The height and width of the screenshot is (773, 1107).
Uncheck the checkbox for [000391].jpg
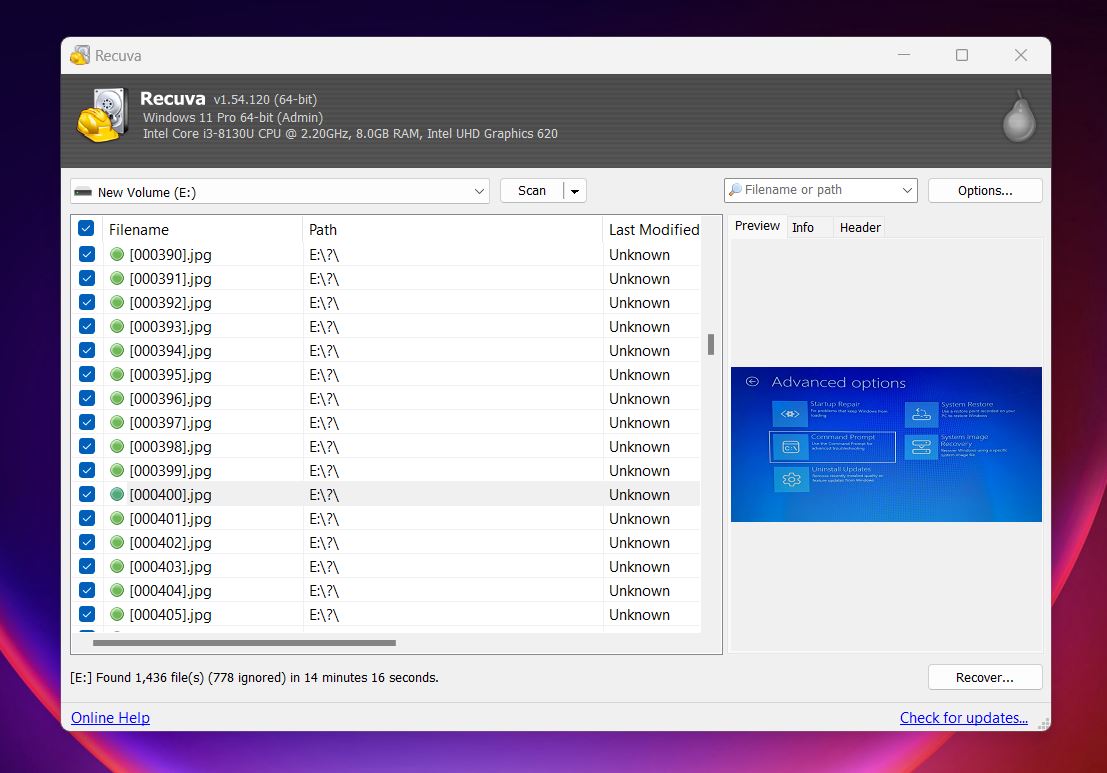coord(87,278)
